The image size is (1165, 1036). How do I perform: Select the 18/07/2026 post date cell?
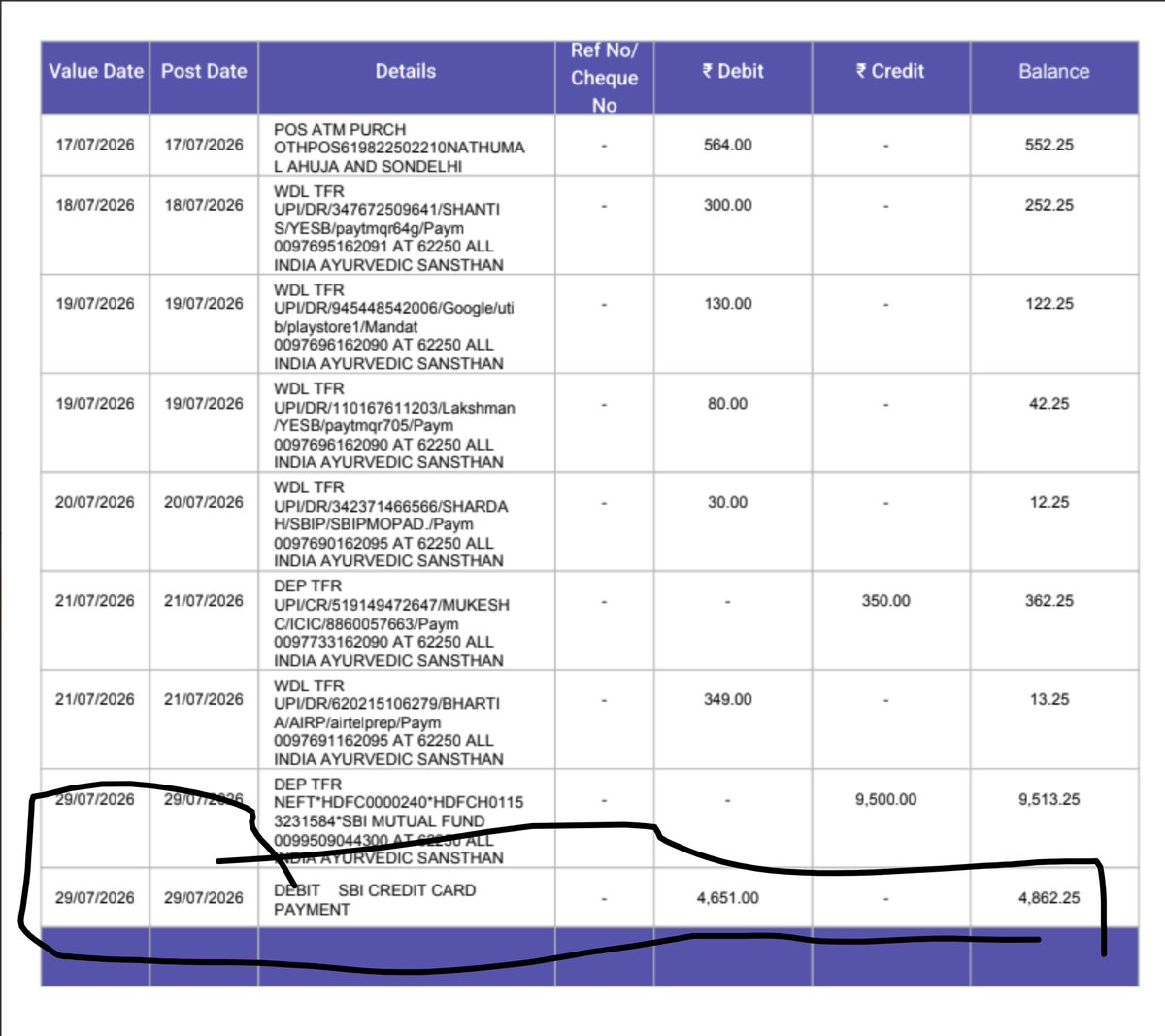(204, 205)
